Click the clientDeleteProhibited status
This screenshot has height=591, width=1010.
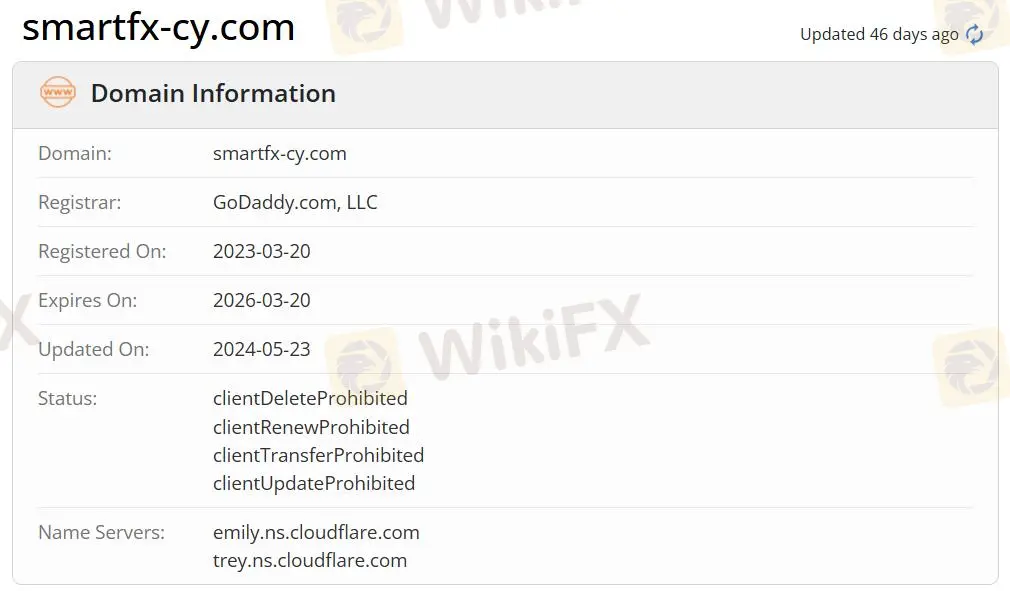pos(310,398)
